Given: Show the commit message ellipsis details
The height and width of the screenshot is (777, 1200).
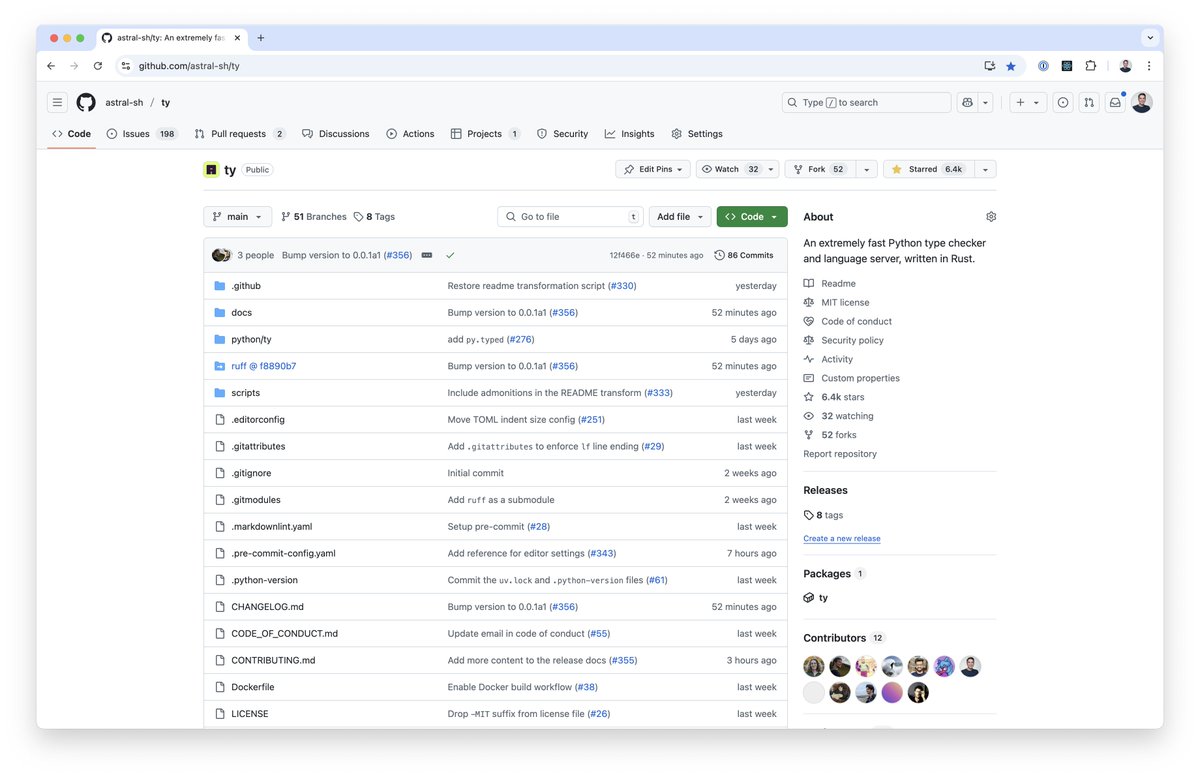Looking at the screenshot, I should 427,255.
